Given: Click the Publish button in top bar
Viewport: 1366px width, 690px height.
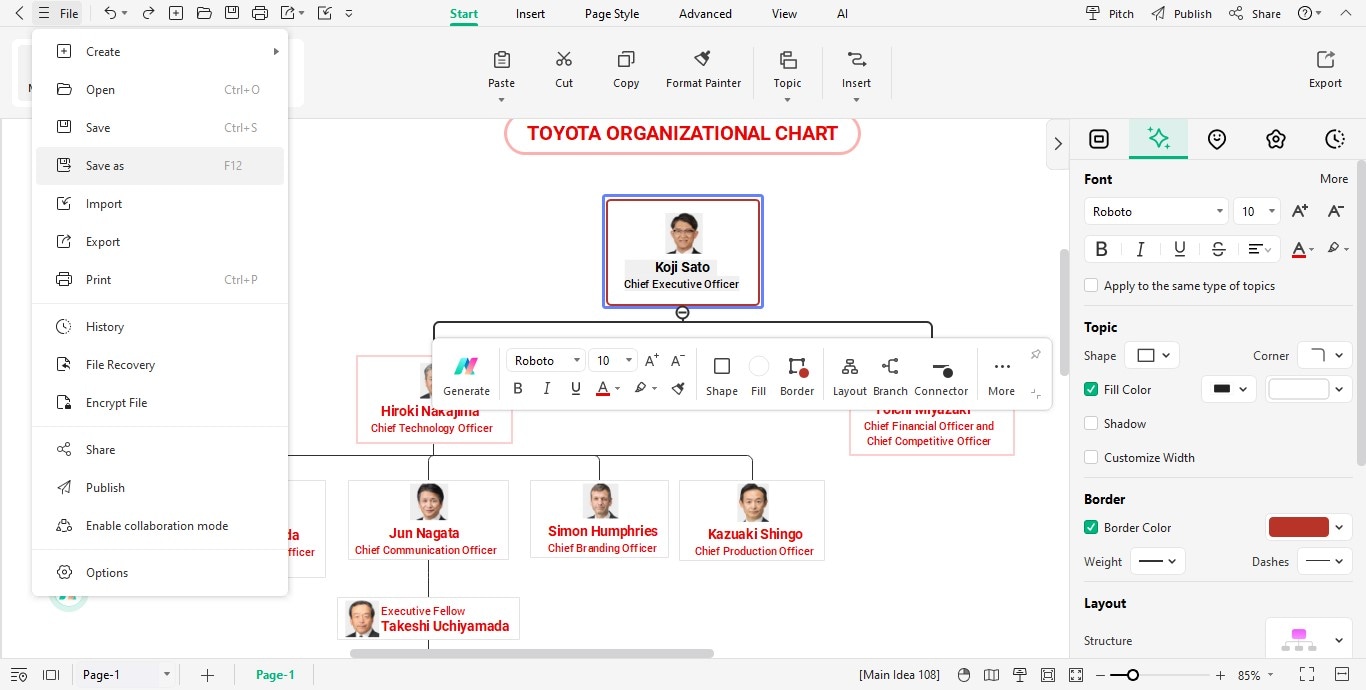Looking at the screenshot, I should [x=1181, y=14].
